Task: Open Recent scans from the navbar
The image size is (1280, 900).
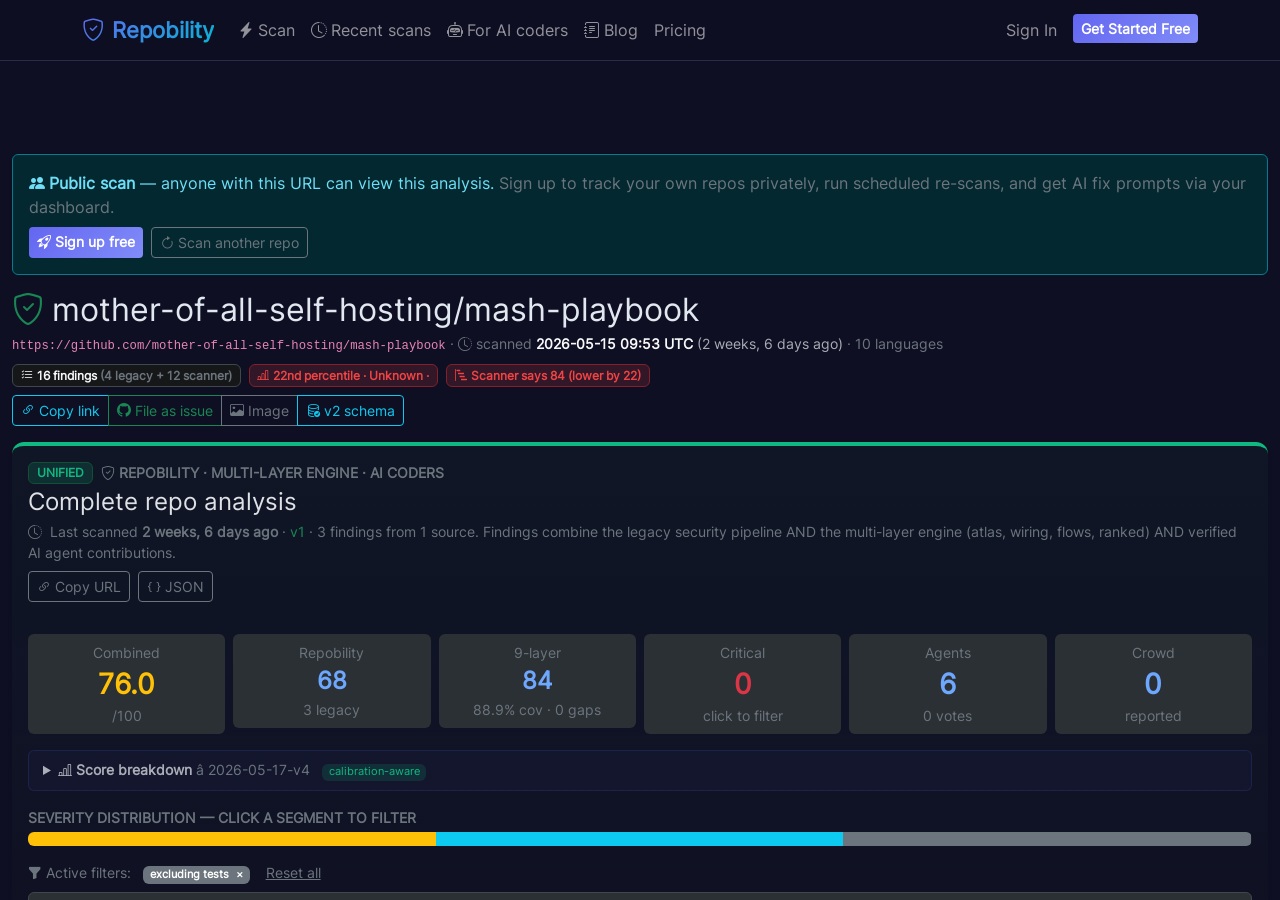Action: (371, 30)
